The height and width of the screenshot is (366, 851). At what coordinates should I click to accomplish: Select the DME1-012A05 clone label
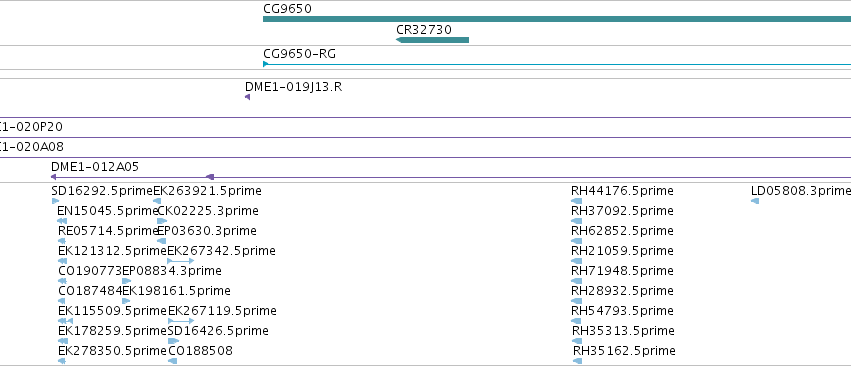pyautogui.click(x=95, y=167)
